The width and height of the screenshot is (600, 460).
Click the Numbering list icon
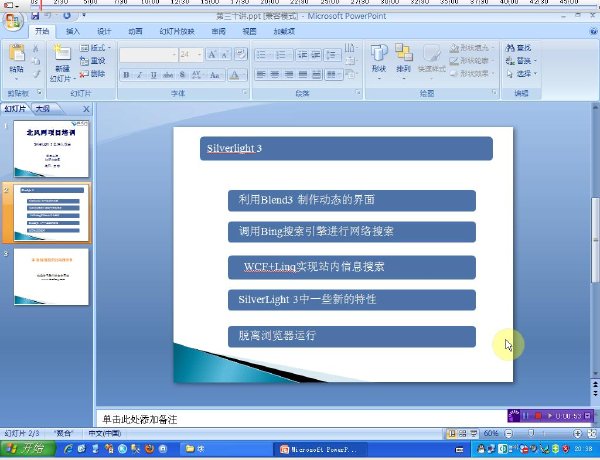[x=284, y=55]
